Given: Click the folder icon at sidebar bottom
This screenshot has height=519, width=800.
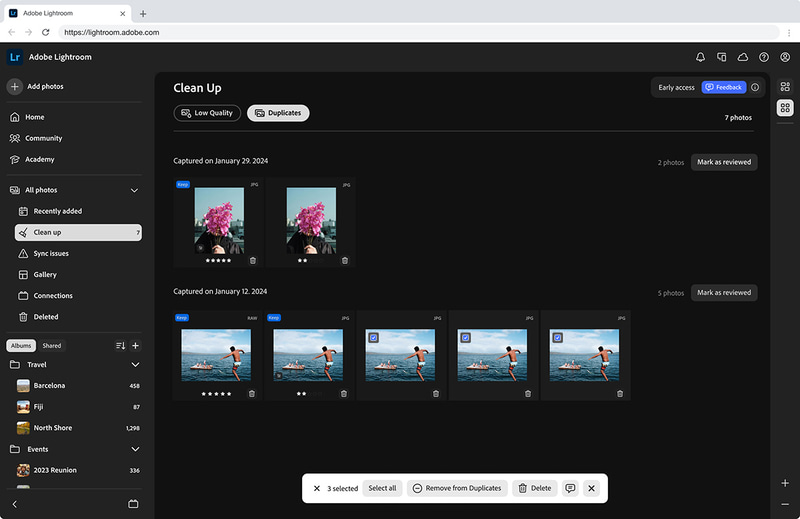Looking at the screenshot, I should [x=133, y=504].
